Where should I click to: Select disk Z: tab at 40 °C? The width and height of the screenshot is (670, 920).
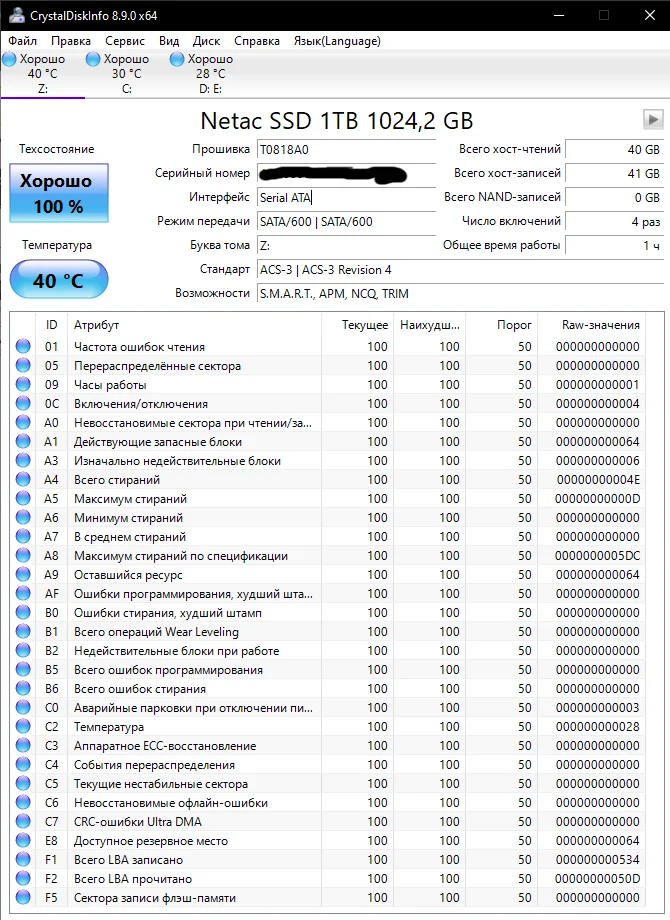pos(42,74)
